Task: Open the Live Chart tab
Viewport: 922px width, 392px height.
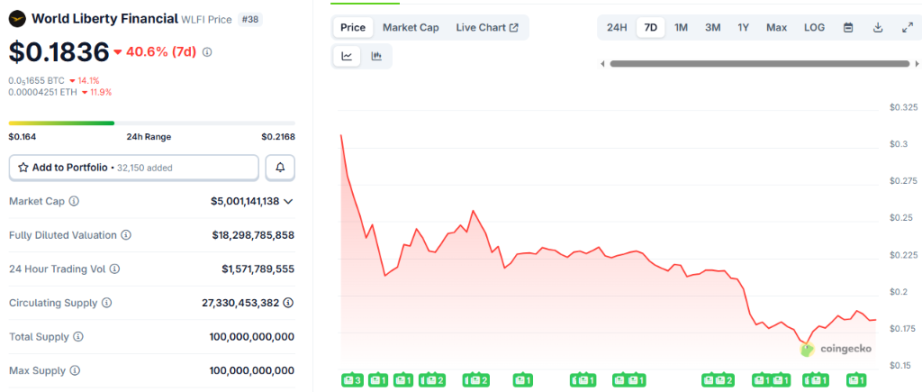Action: pos(487,28)
